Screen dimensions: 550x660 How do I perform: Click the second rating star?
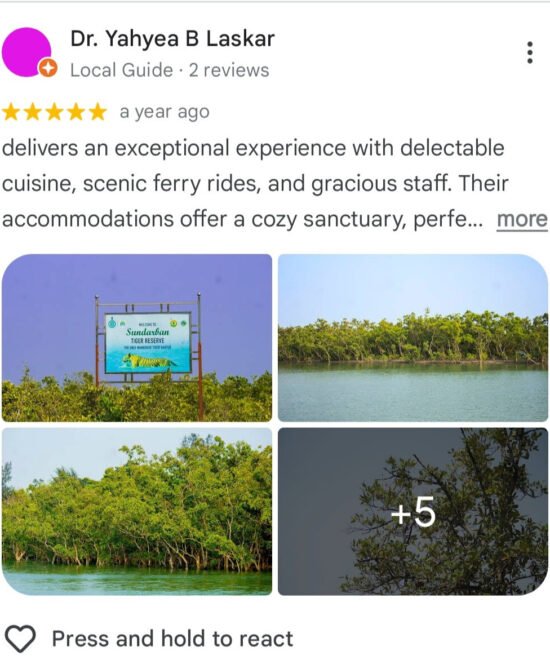(x=33, y=112)
